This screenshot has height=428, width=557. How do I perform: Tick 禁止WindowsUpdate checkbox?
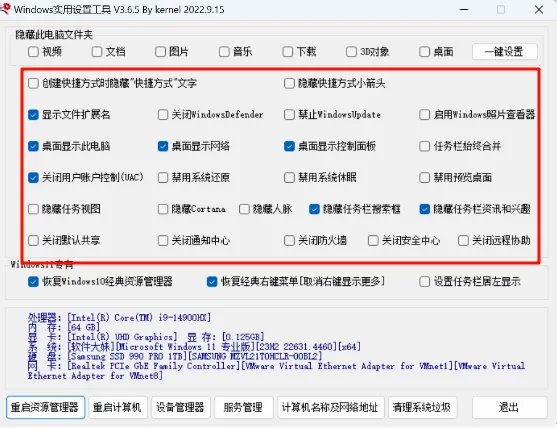coord(289,115)
